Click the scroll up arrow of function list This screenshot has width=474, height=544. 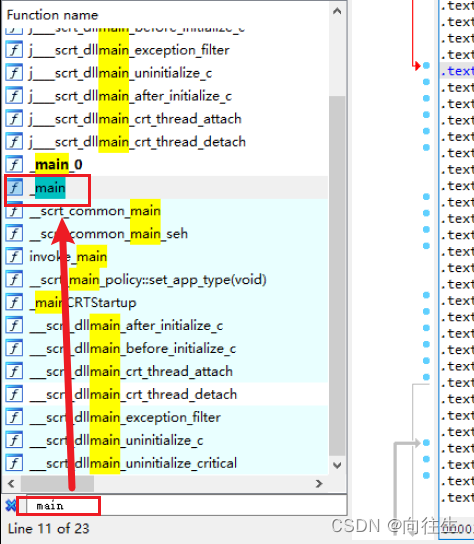tap(337, 11)
